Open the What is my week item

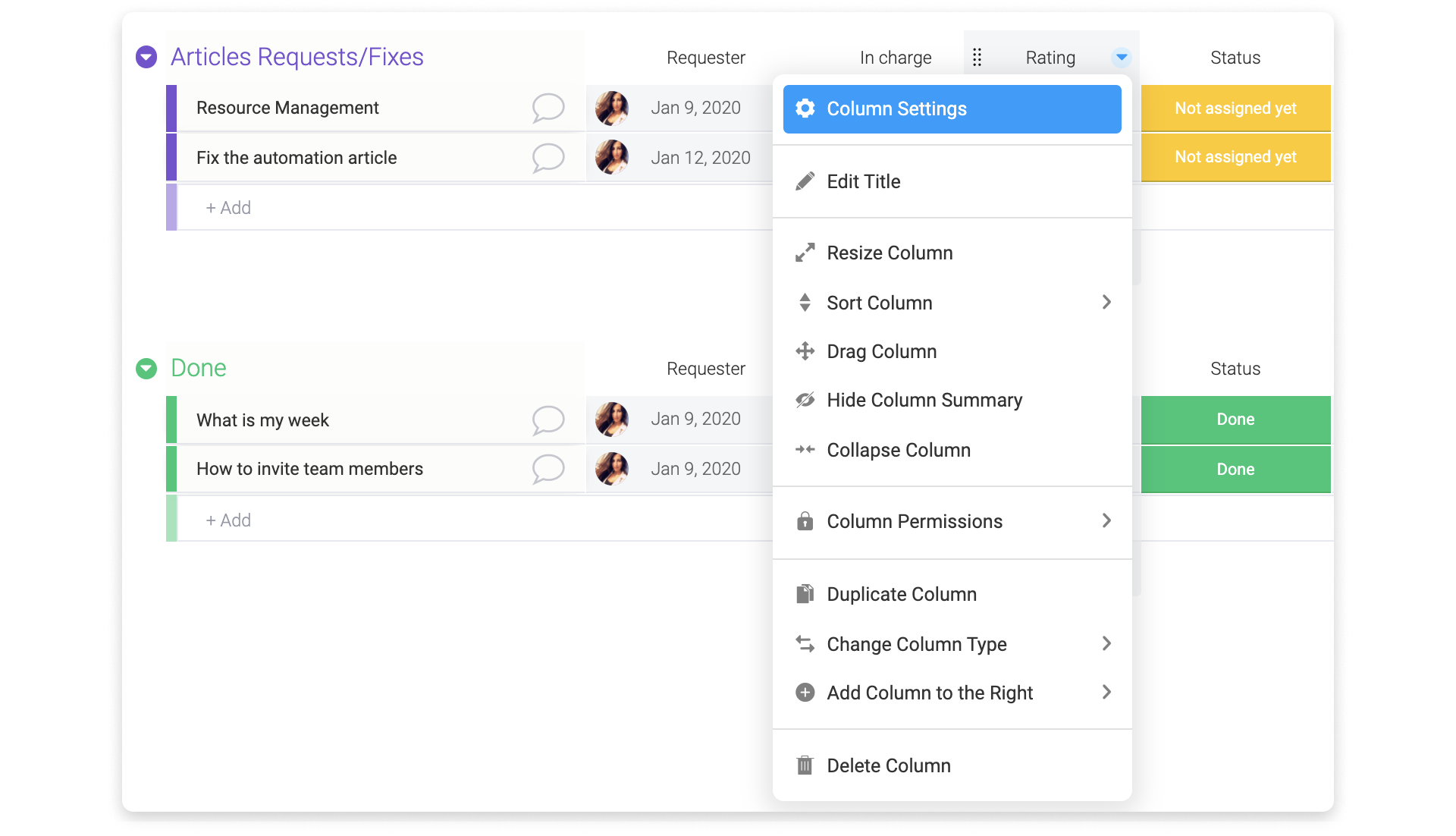point(262,420)
